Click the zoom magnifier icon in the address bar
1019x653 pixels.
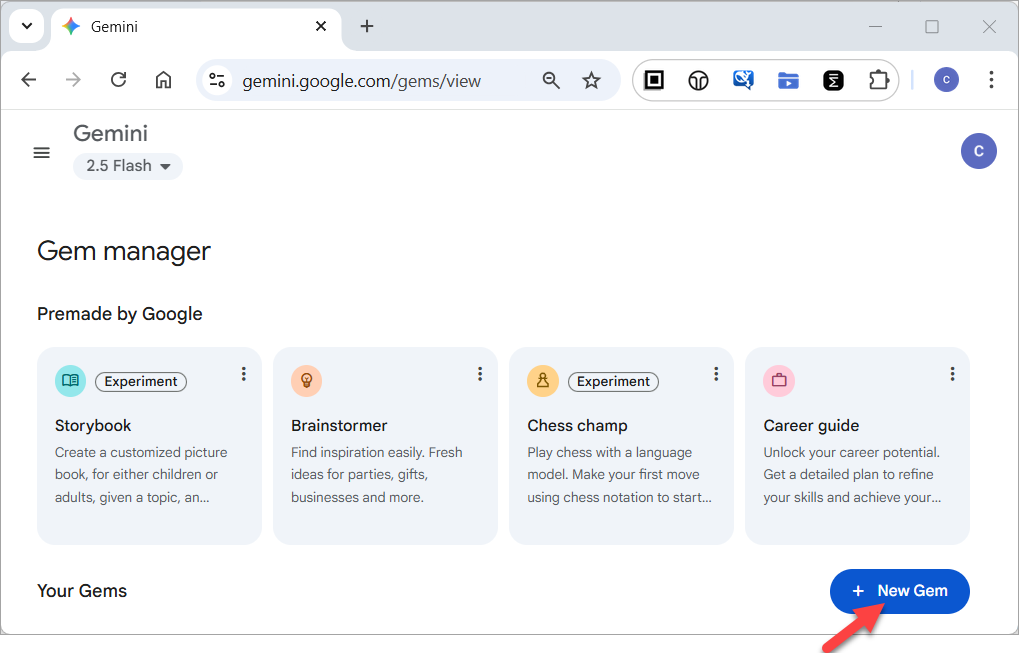point(551,81)
